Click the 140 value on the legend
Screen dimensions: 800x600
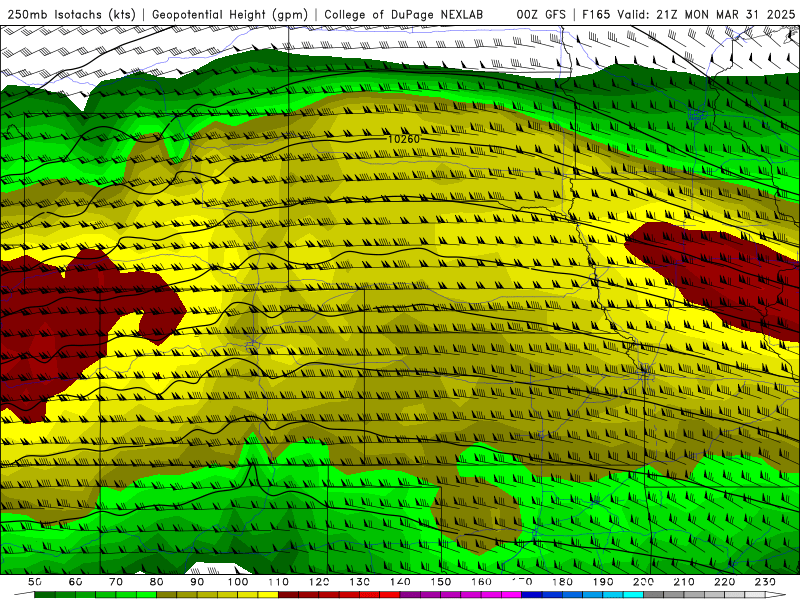(400, 582)
